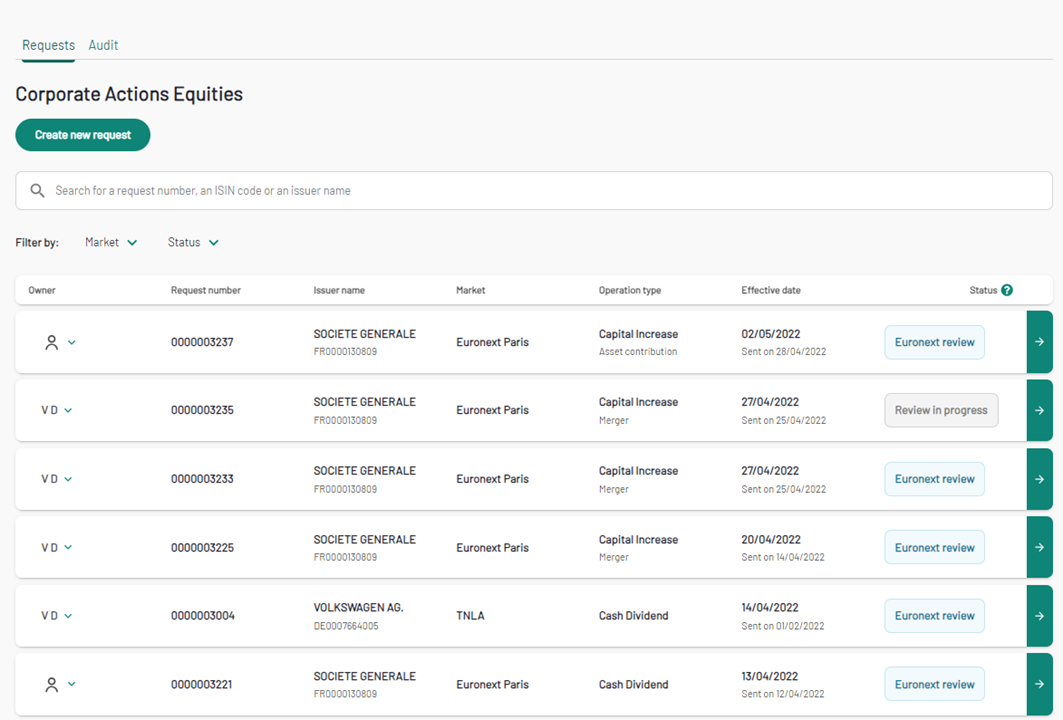
Task: Click effective date 14/04/2022
Action: [769, 607]
